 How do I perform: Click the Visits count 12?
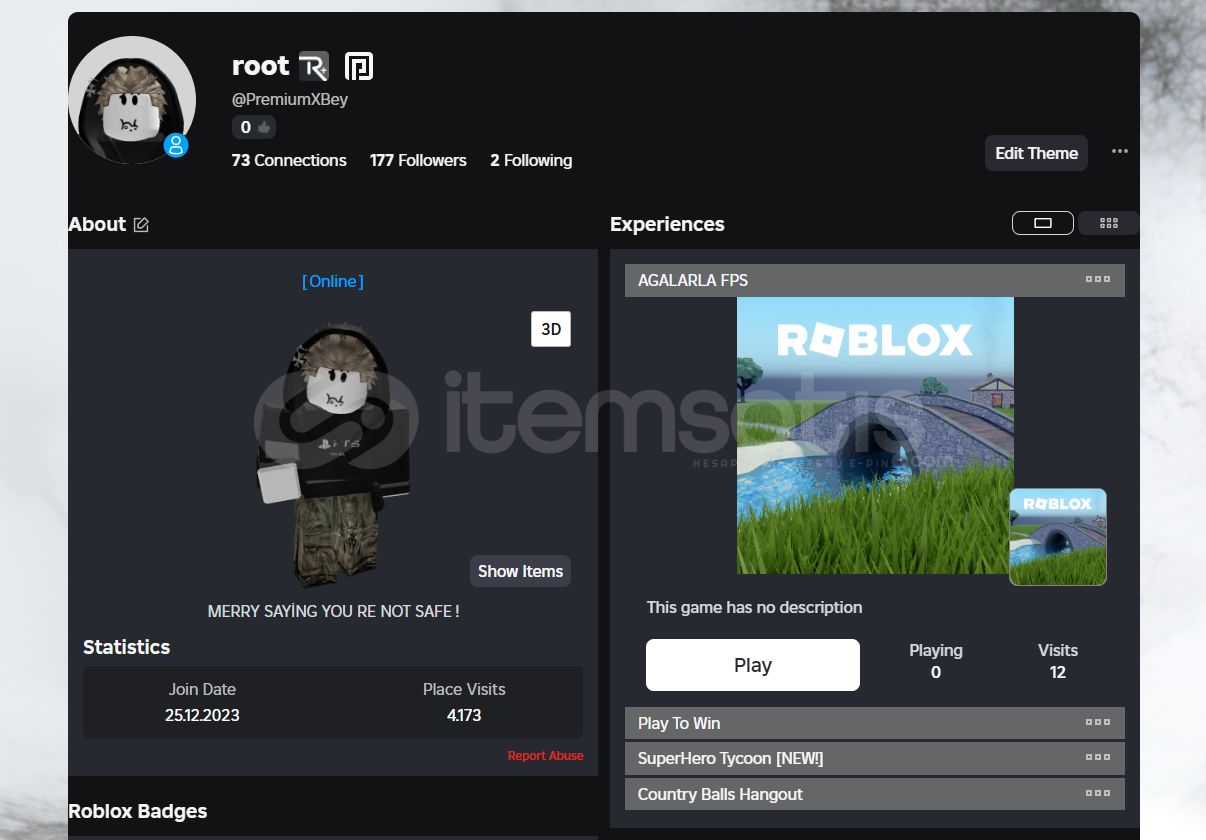(x=1058, y=672)
